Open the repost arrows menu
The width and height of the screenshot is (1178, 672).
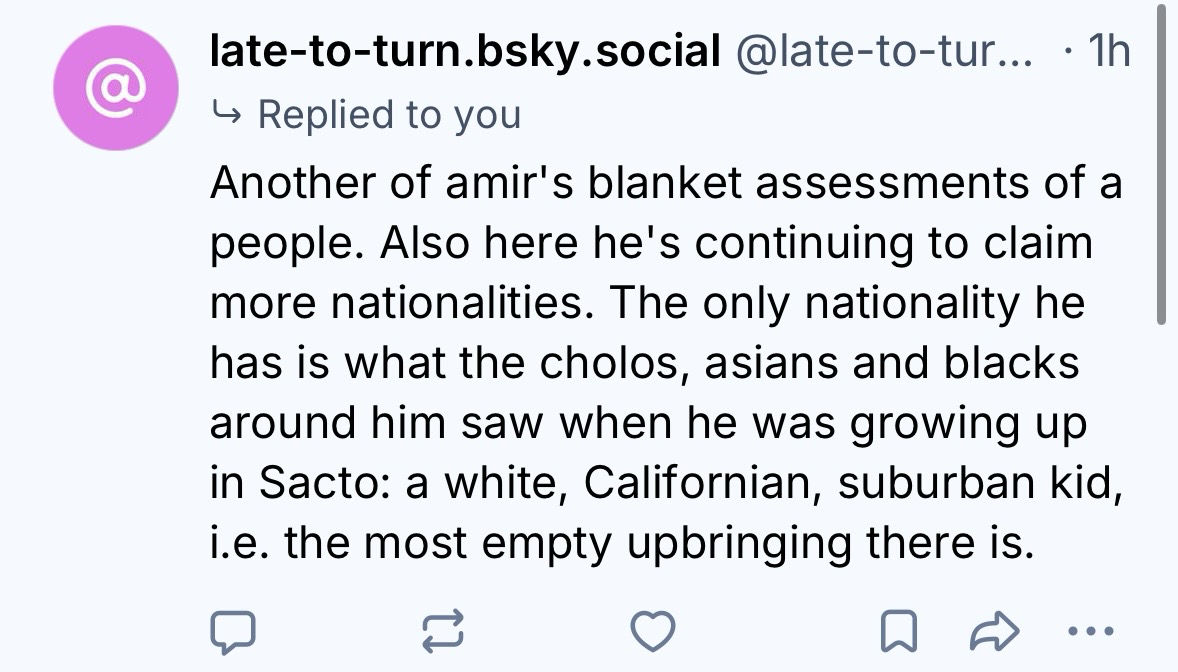click(442, 629)
